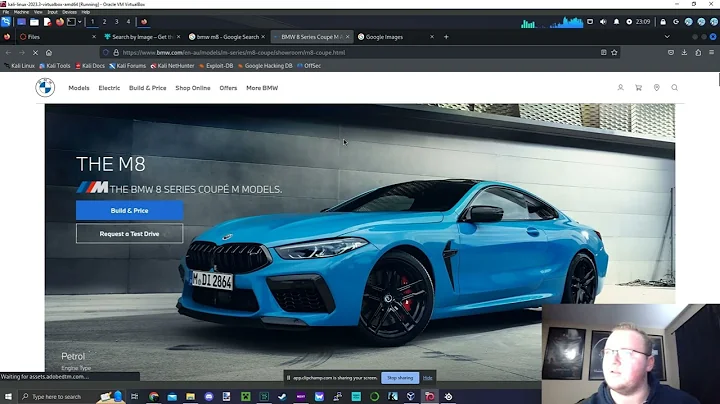Click the Hide sharing bar link

tap(428, 378)
